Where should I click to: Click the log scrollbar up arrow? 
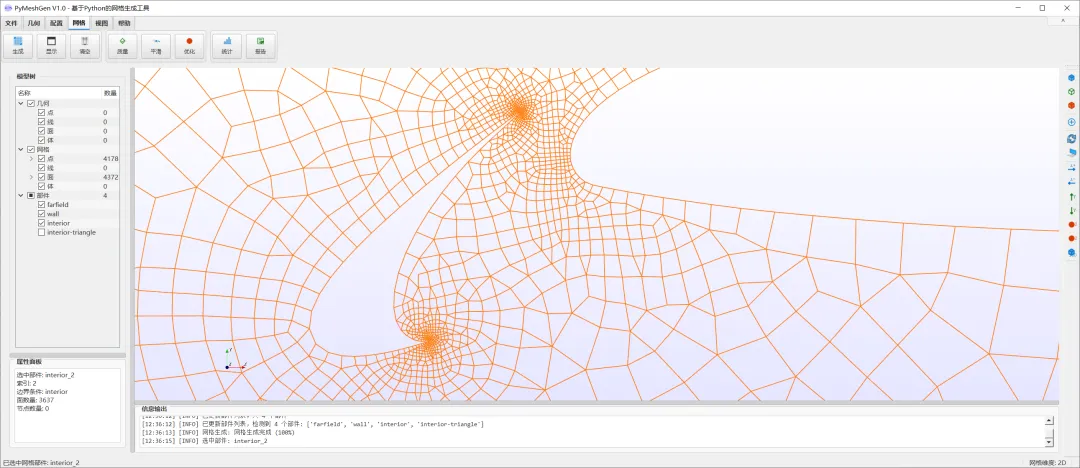(1049, 420)
